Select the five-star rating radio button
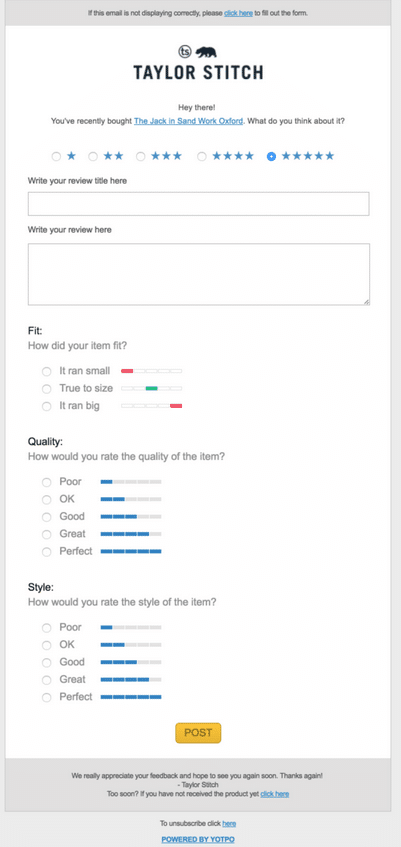The width and height of the screenshot is (401, 847). click(271, 157)
